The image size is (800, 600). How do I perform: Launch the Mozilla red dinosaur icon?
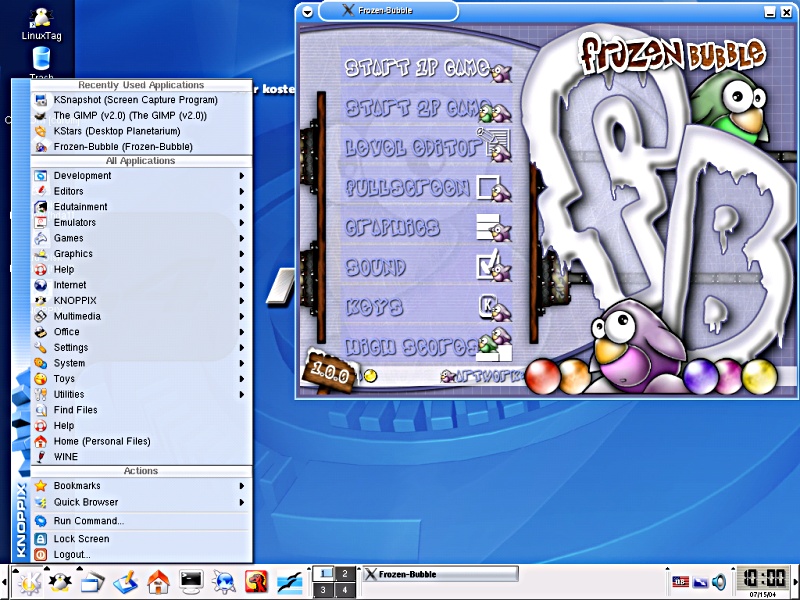coord(257,582)
